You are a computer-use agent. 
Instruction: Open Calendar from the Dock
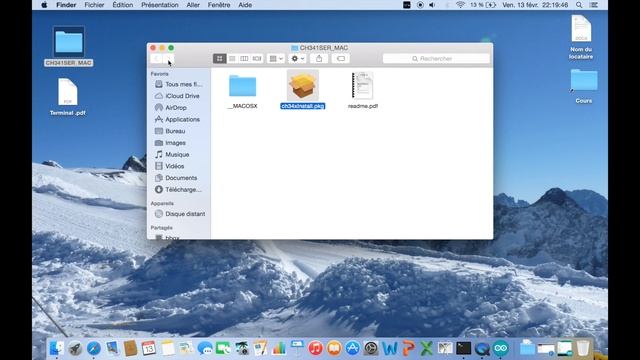click(149, 348)
